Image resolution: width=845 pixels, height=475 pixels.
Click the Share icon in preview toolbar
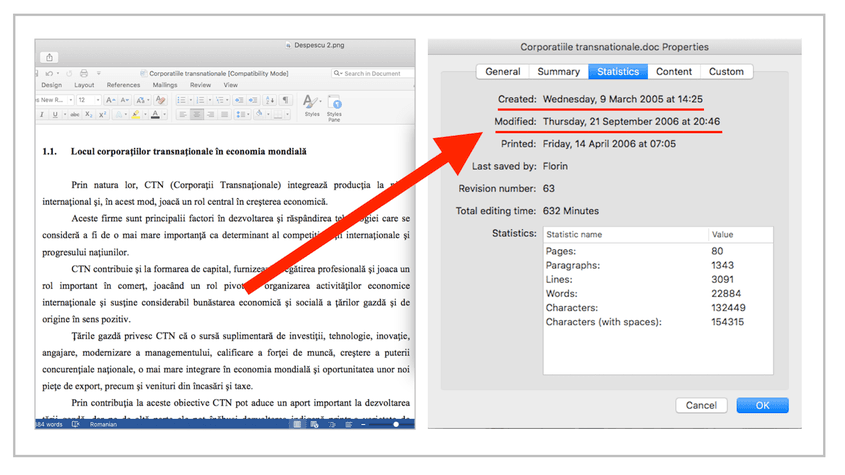[50, 57]
